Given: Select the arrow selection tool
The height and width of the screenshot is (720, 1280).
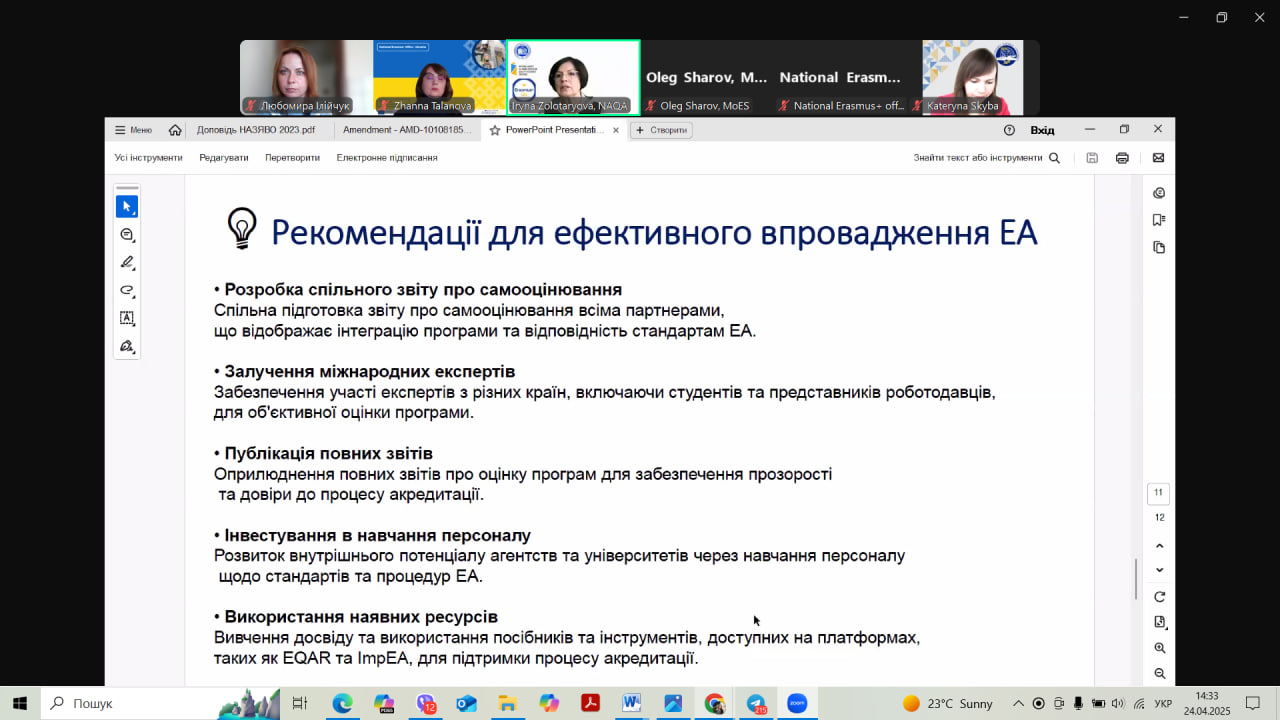Looking at the screenshot, I should [126, 206].
